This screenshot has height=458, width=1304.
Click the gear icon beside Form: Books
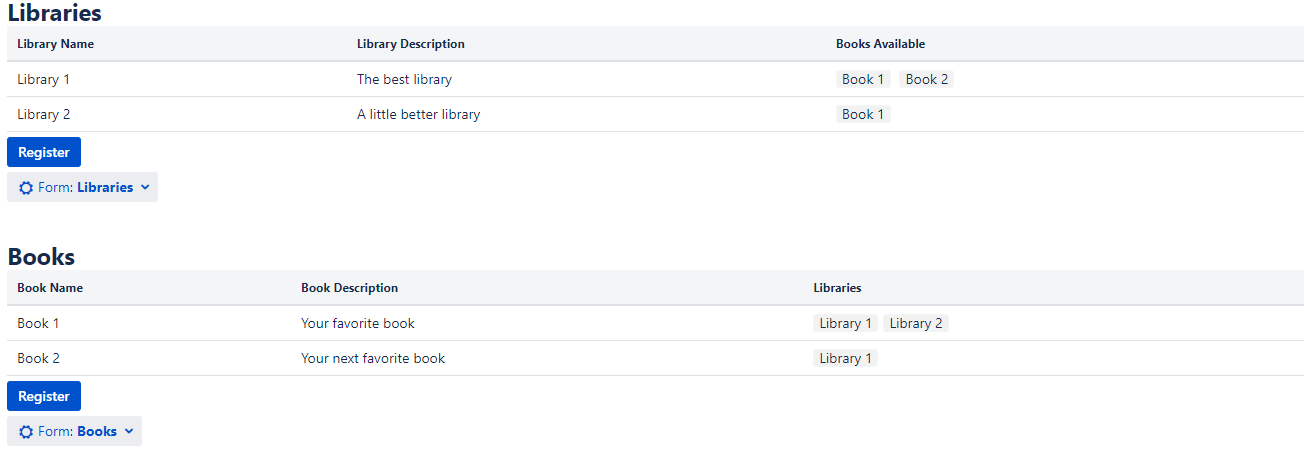pyautogui.click(x=26, y=432)
